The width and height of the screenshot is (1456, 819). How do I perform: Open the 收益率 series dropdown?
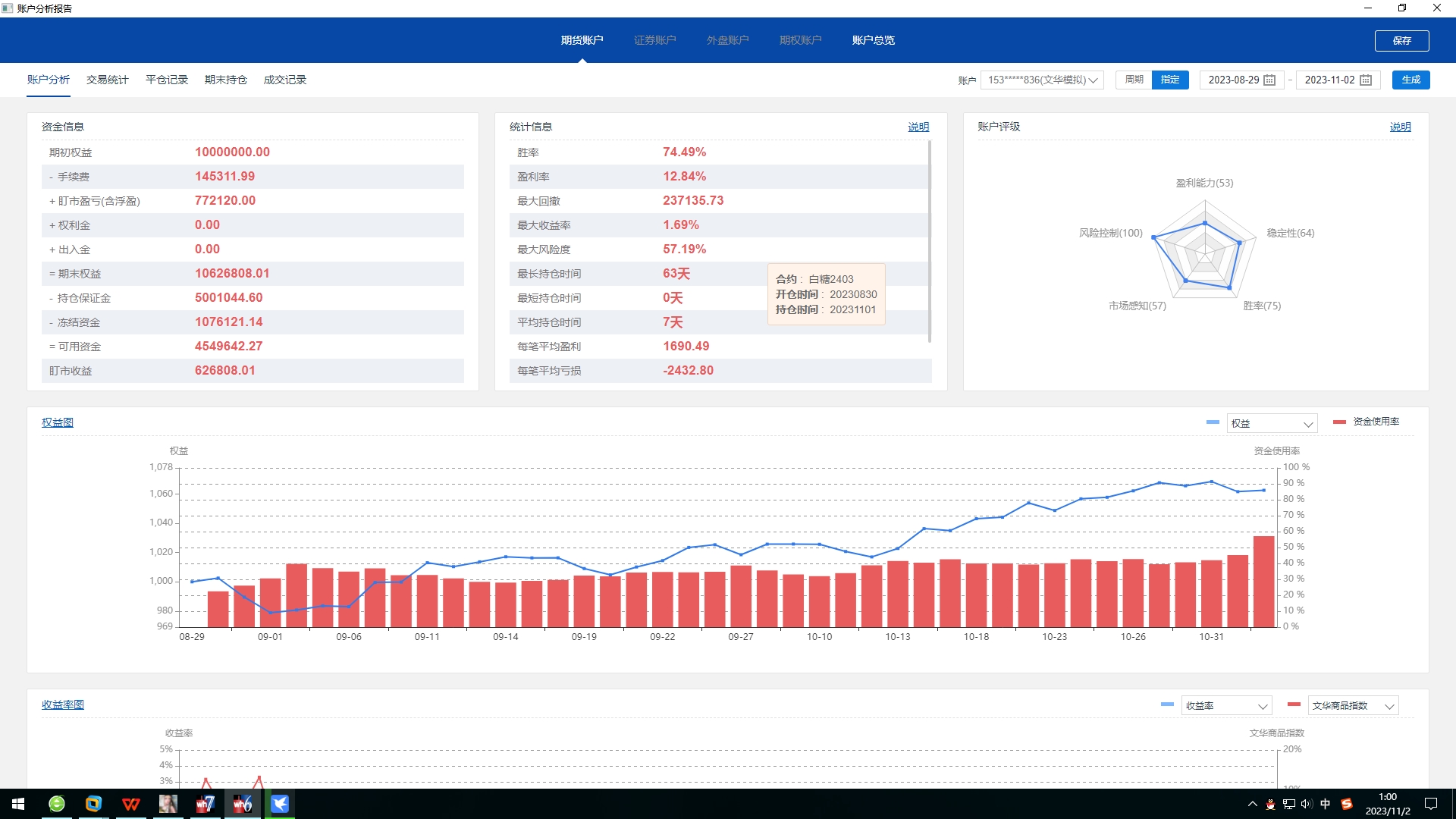[1226, 705]
